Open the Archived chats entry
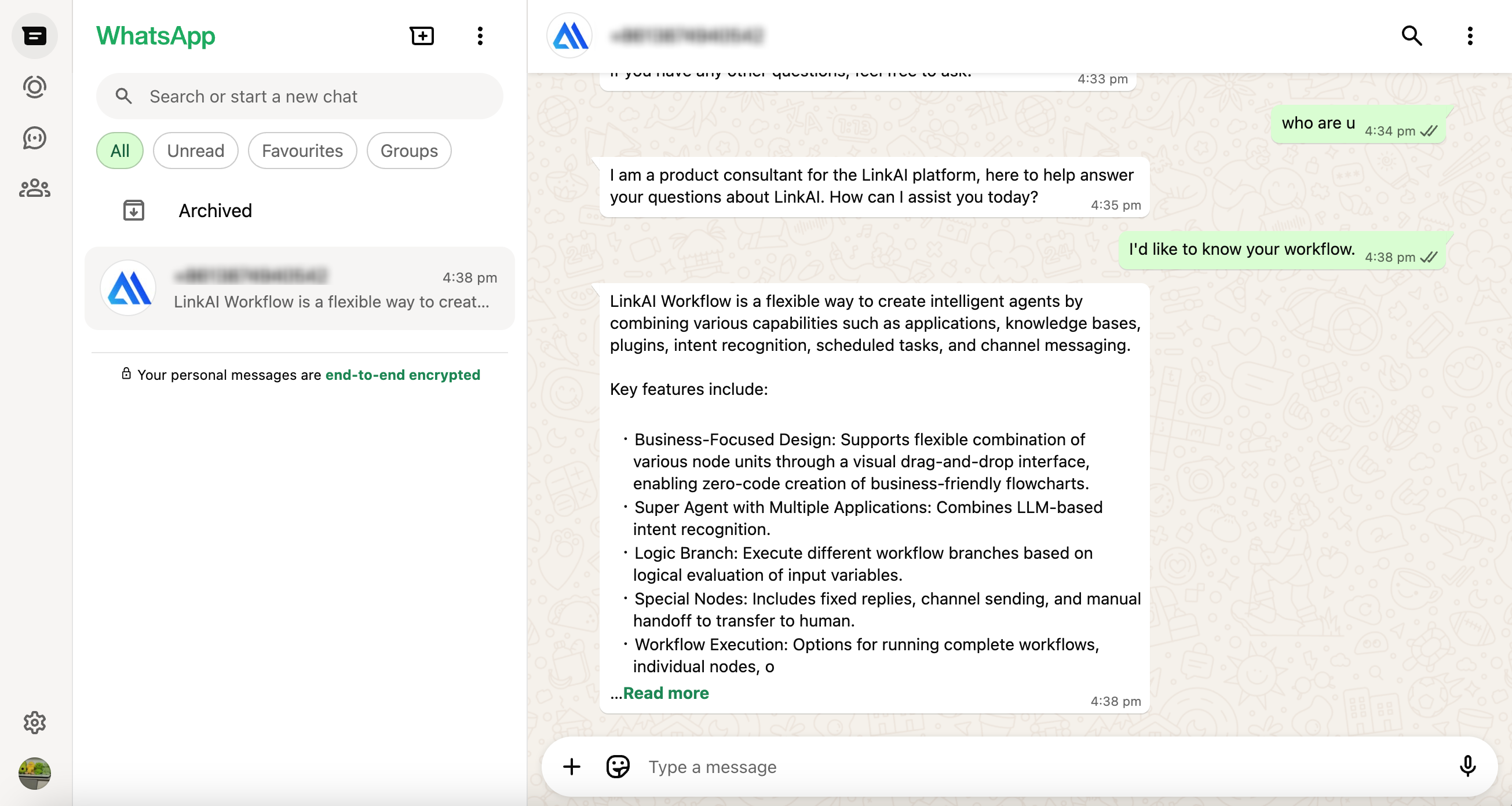This screenshot has width=1512, height=806. 215,211
